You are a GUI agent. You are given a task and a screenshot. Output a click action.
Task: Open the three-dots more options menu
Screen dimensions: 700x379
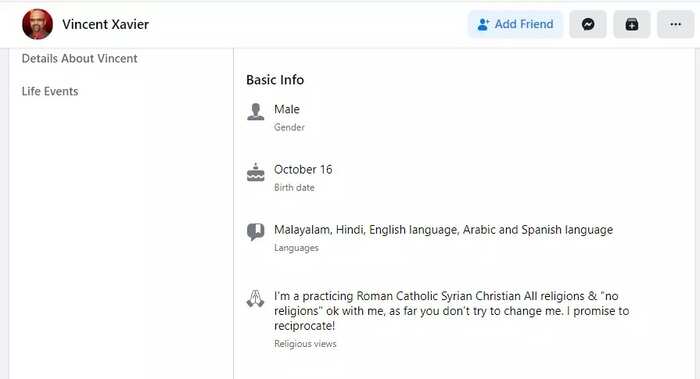coord(675,24)
